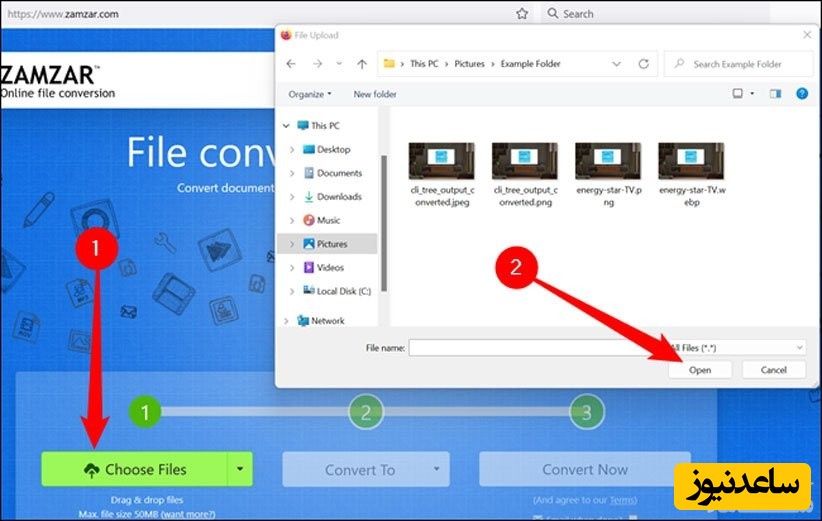This screenshot has height=521, width=822.
Task: Refresh the Example Folder listing
Action: 643,64
